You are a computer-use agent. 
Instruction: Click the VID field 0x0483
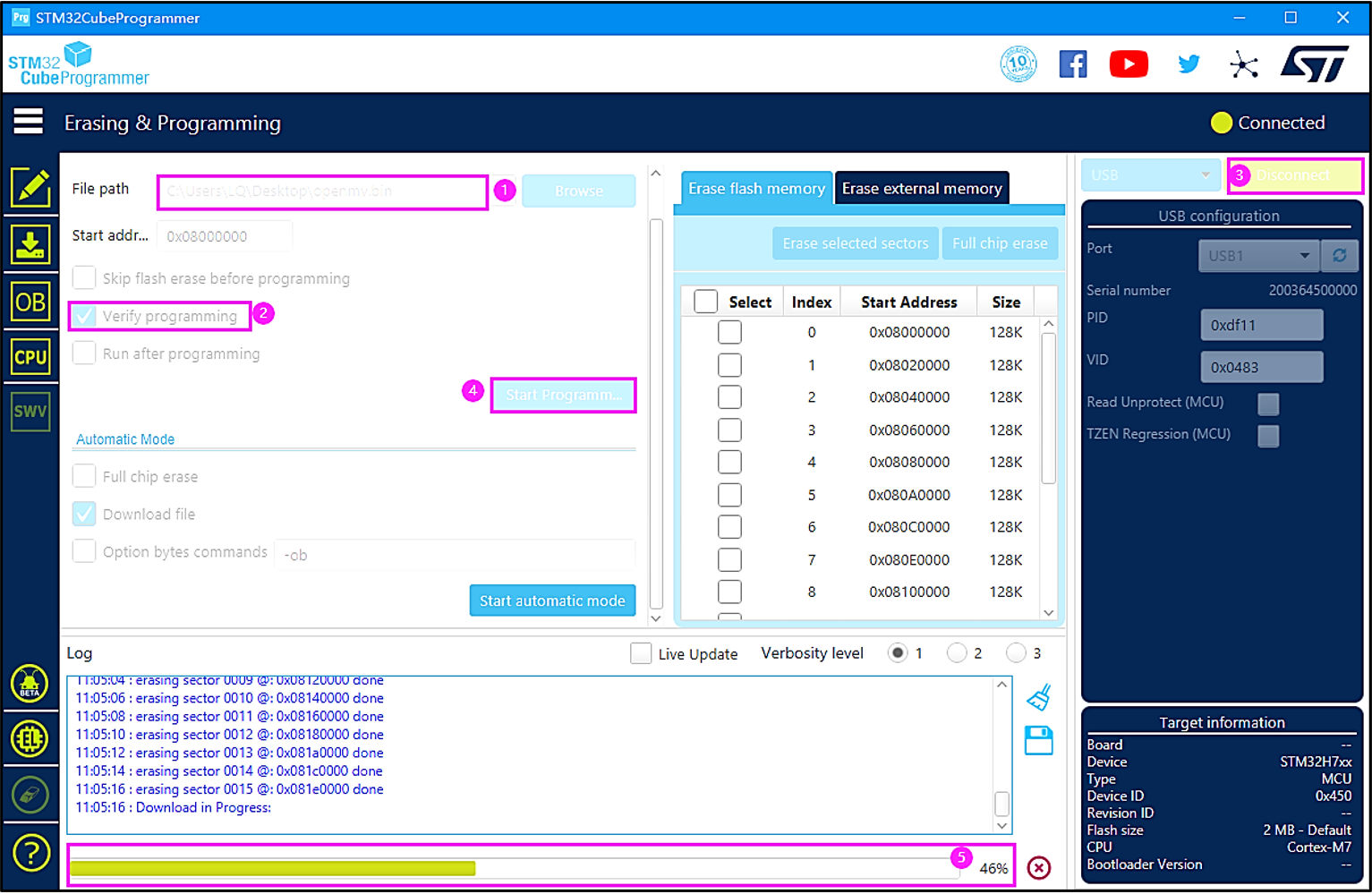(1262, 367)
